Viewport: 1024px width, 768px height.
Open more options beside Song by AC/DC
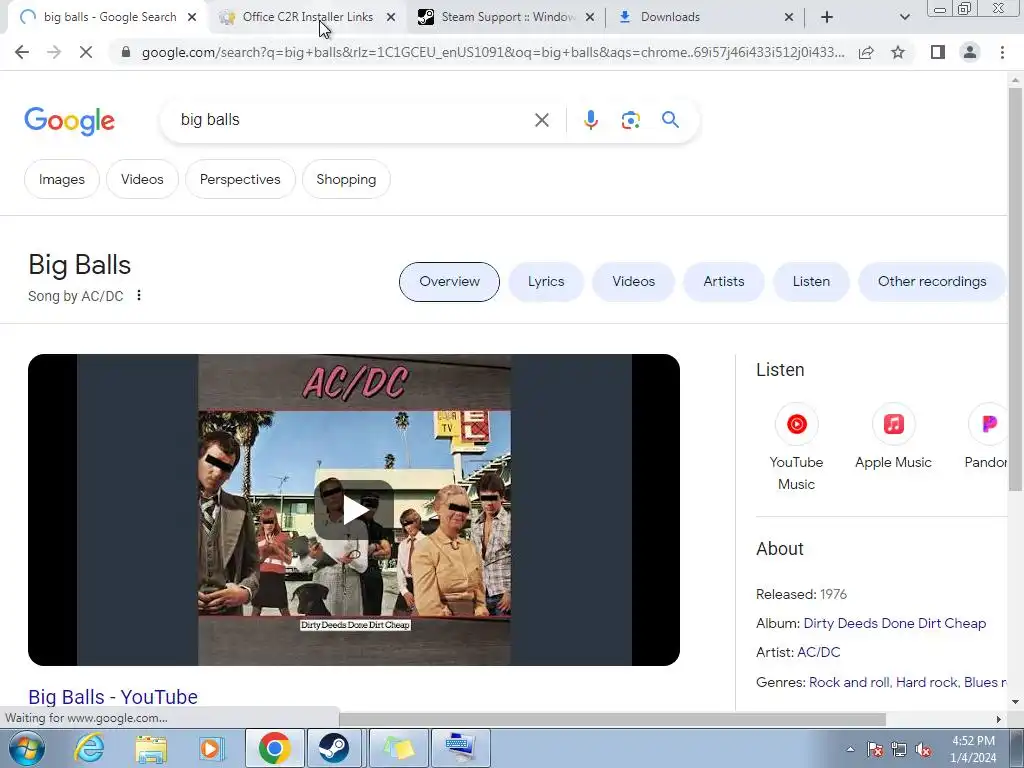[x=138, y=295]
